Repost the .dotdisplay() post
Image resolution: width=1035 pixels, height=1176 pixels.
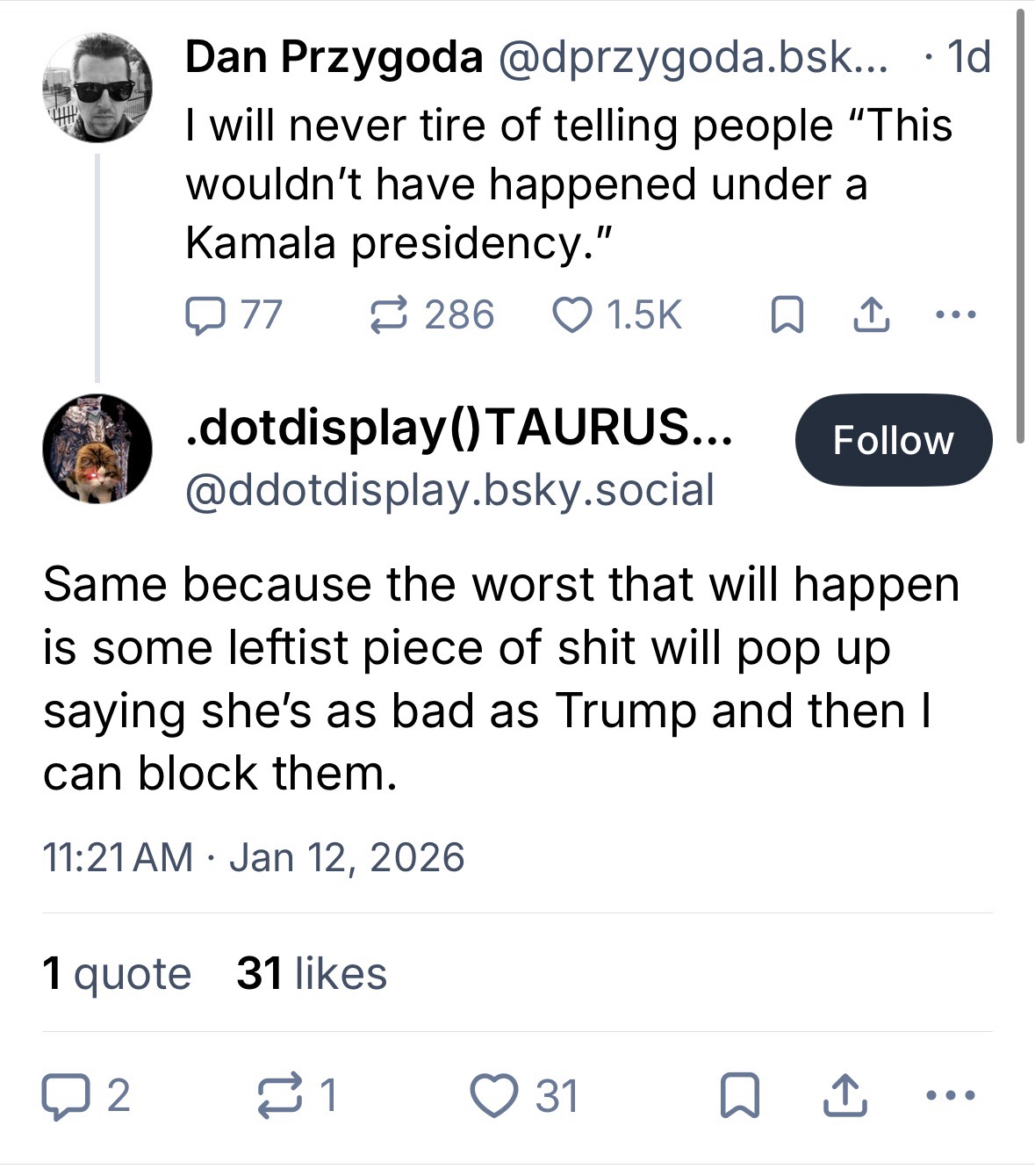[277, 1096]
